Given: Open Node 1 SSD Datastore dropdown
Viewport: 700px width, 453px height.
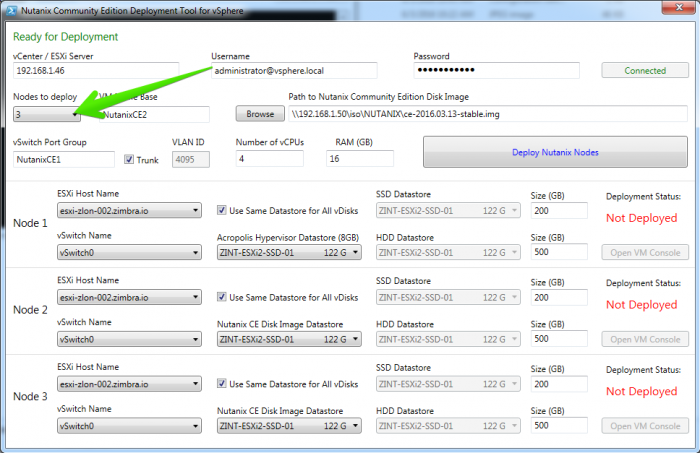Looking at the screenshot, I should (x=448, y=211).
